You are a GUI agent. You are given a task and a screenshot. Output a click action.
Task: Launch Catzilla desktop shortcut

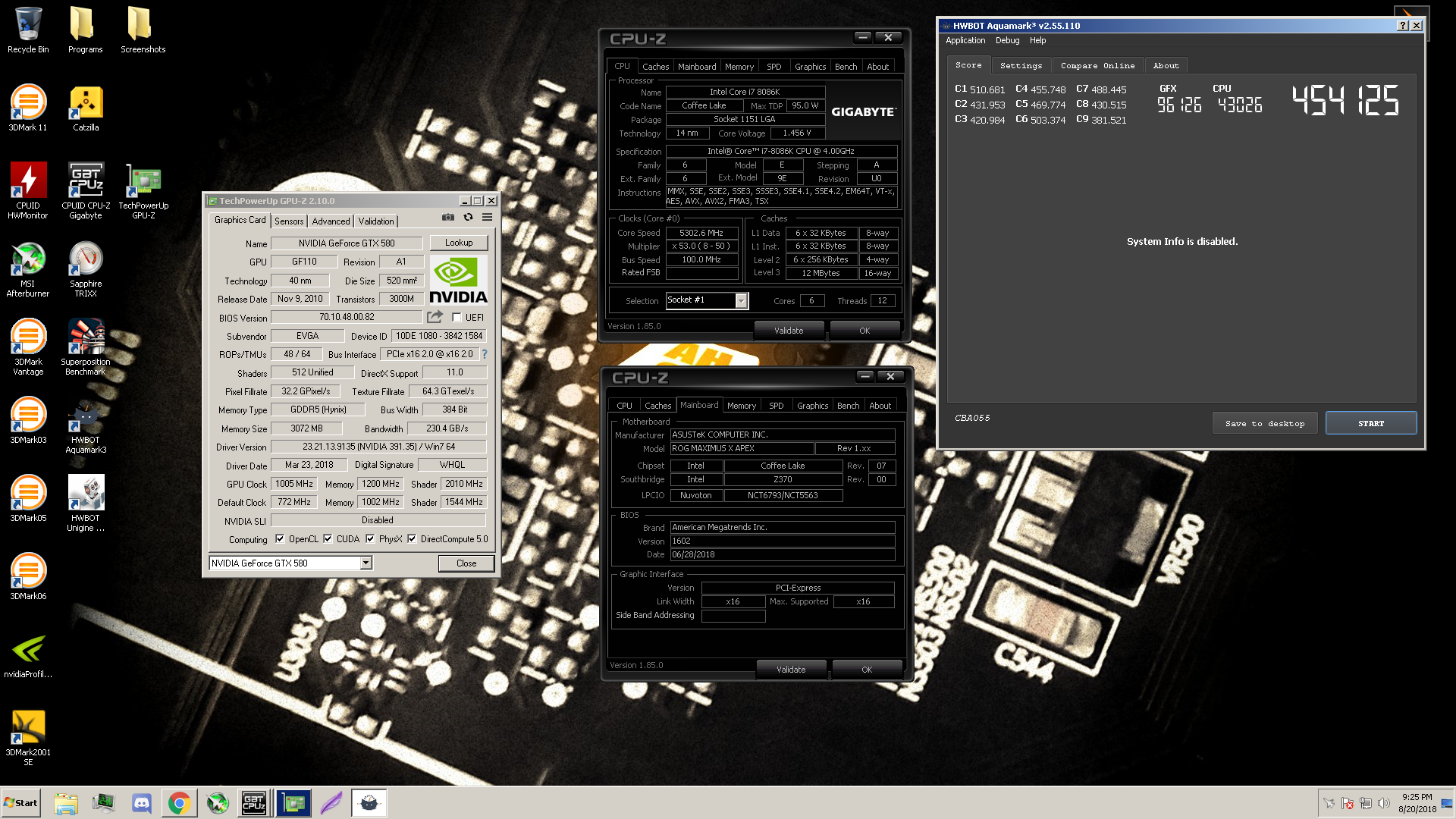pos(86,108)
